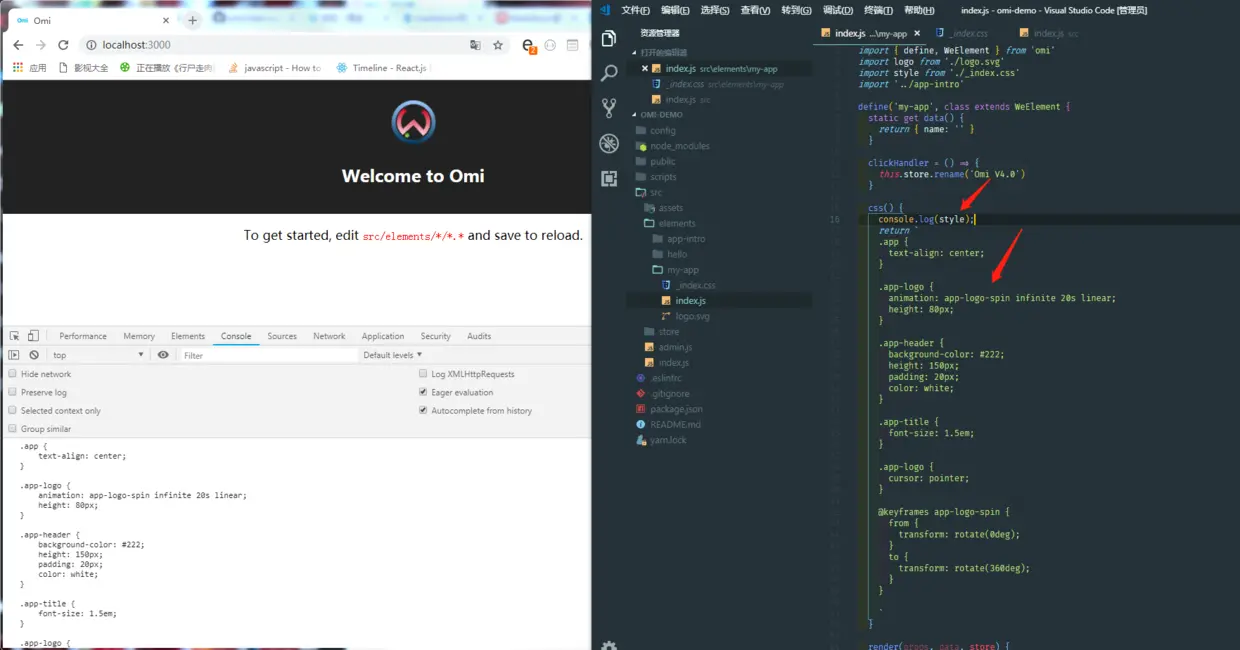Click the extension icon with orange badge
Image resolution: width=1240 pixels, height=650 pixels.
click(529, 46)
